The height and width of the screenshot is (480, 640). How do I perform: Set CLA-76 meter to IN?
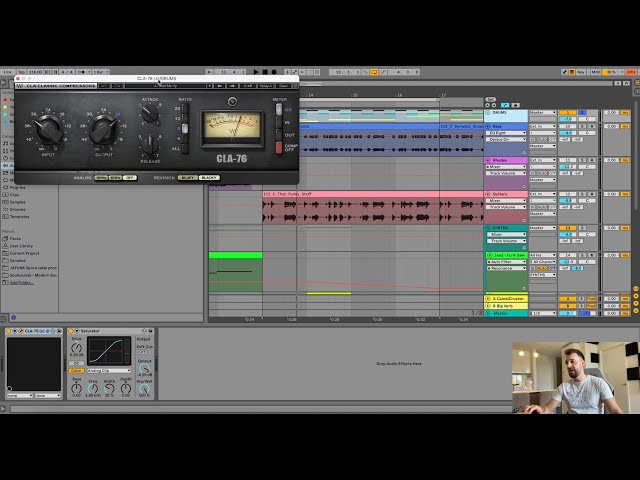[x=279, y=122]
